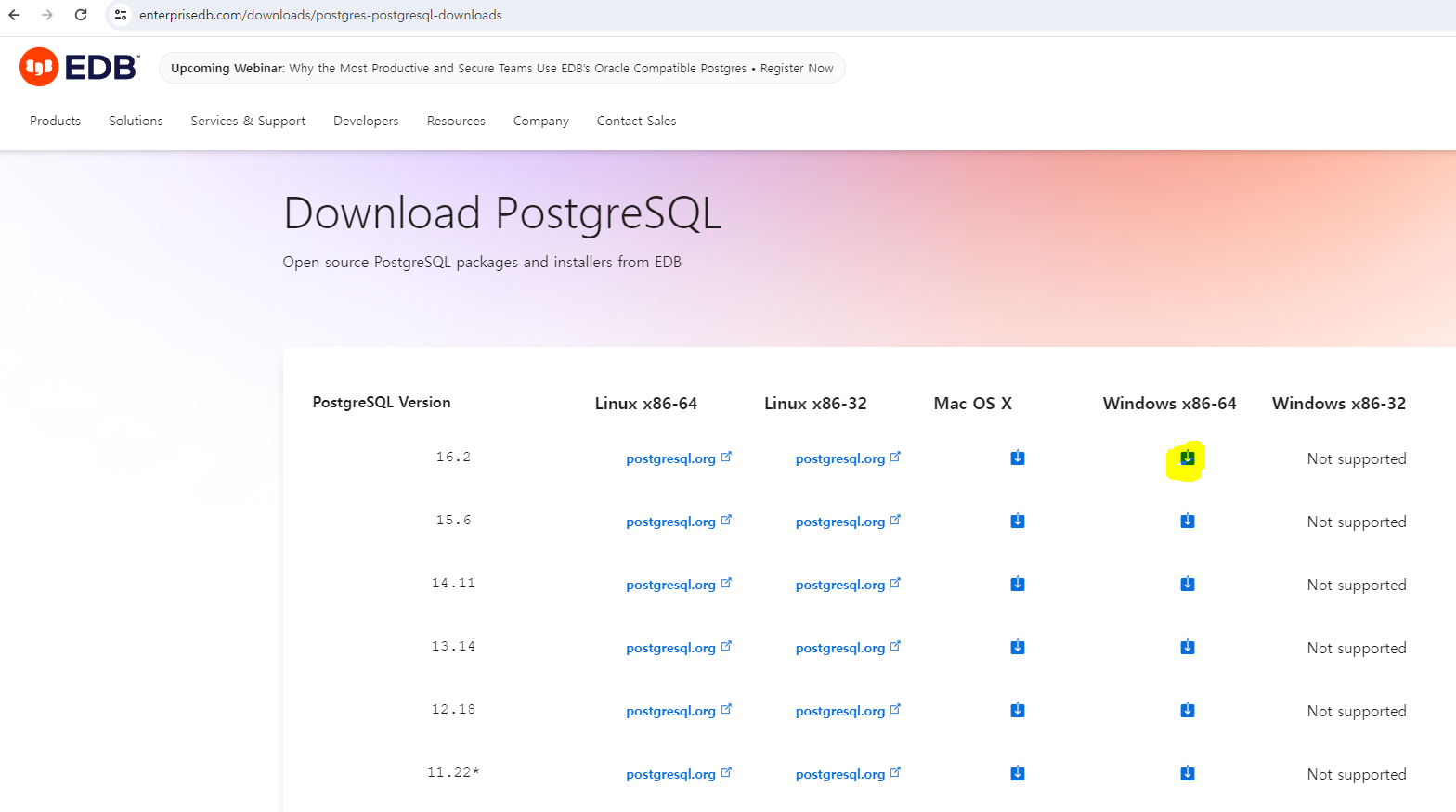Select the version text 13.14
This screenshot has height=812, width=1456.
[453, 646]
